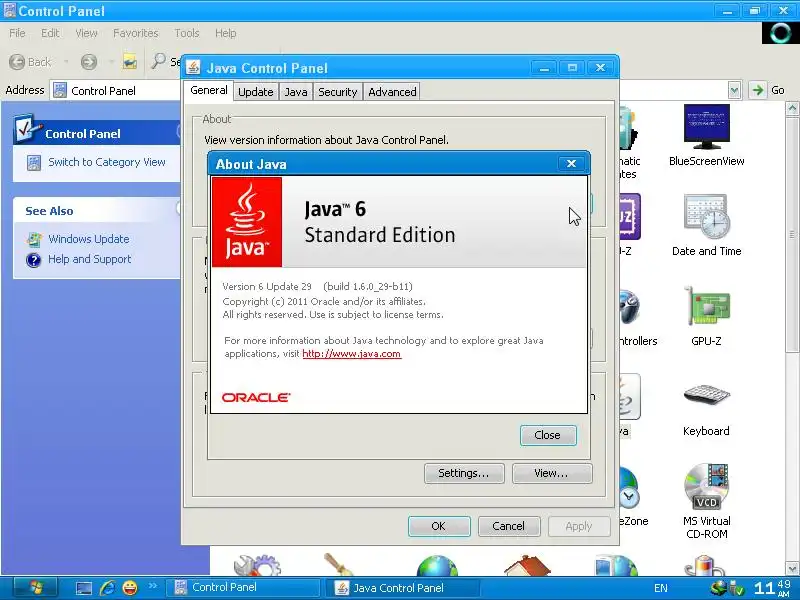Viewport: 800px width, 600px height.
Task: Click the Control Panel taskbar button
Action: pyautogui.click(x=245, y=587)
